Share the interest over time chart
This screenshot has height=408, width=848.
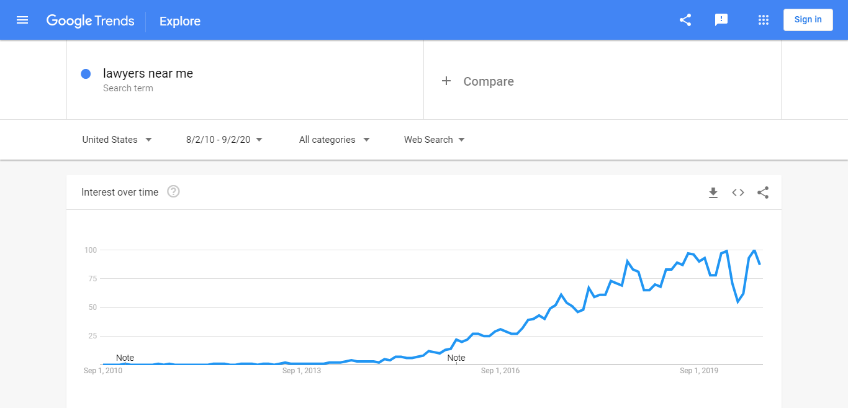pyautogui.click(x=763, y=192)
